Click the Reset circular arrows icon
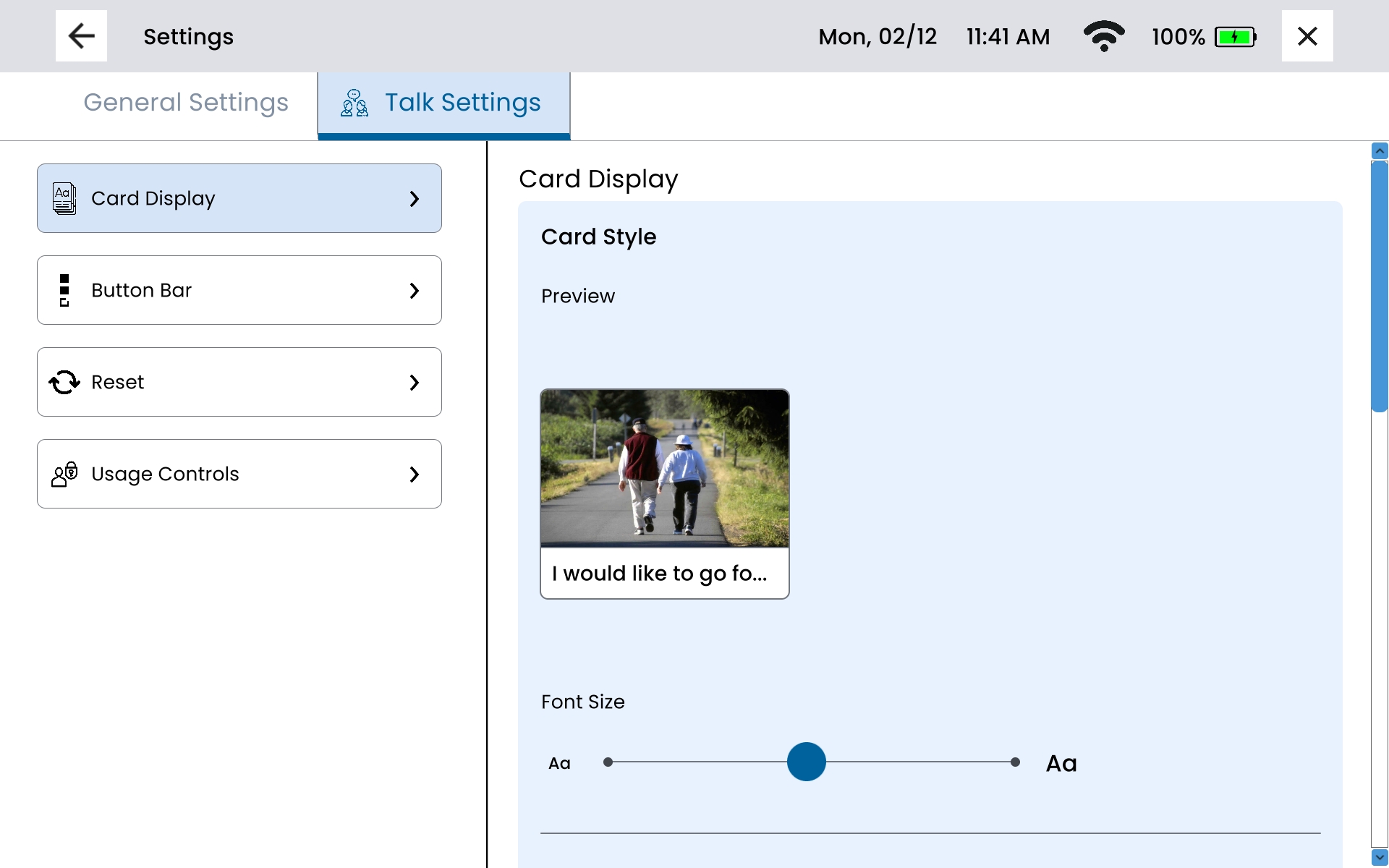The image size is (1389, 868). pos(64,382)
